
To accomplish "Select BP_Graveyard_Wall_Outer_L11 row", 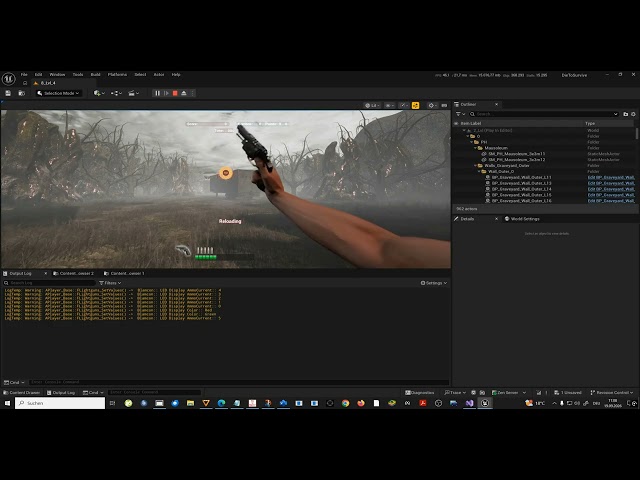I will 521,178.
